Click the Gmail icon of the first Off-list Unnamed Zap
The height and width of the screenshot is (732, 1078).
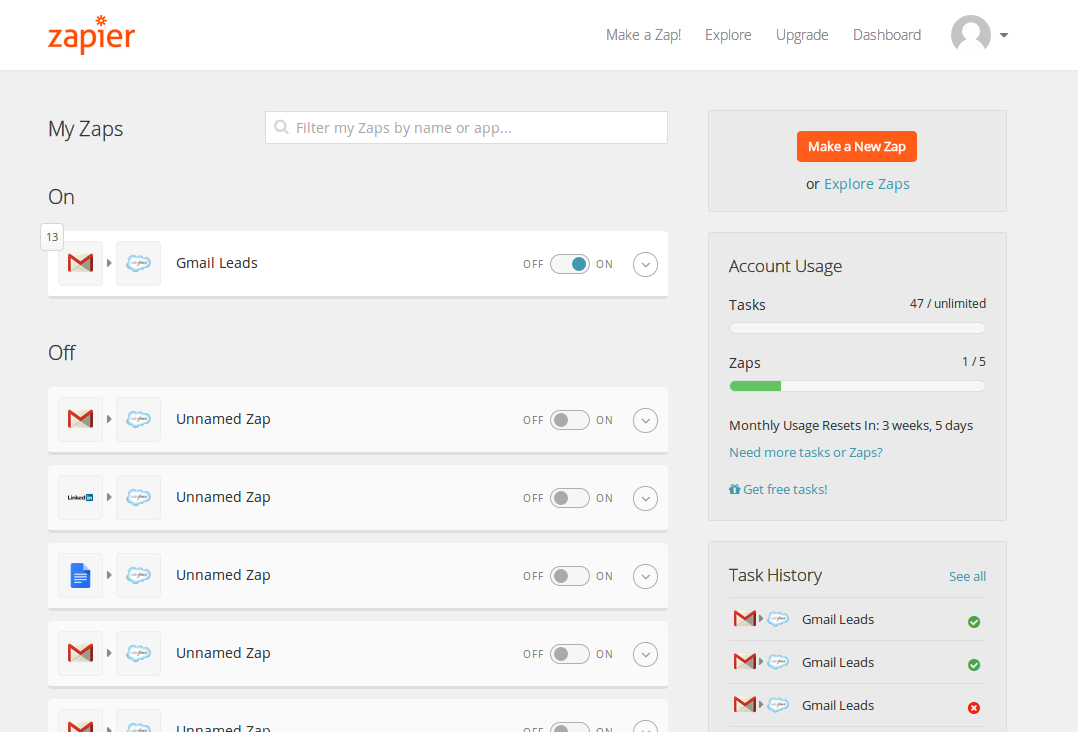(80, 419)
